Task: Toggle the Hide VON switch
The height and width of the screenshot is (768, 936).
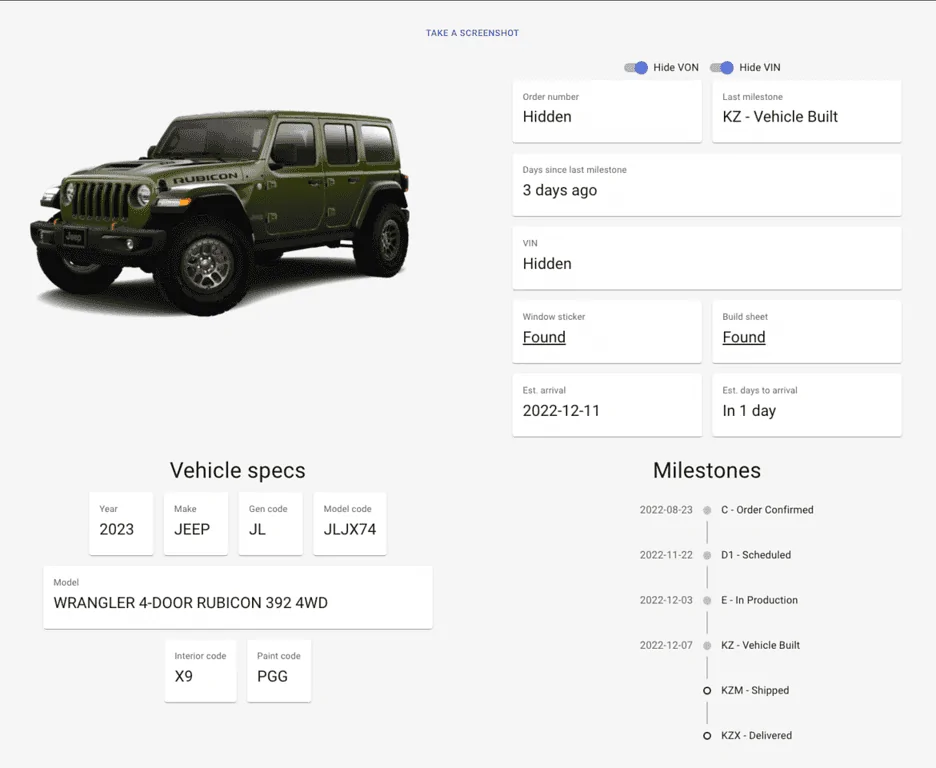Action: click(x=636, y=67)
